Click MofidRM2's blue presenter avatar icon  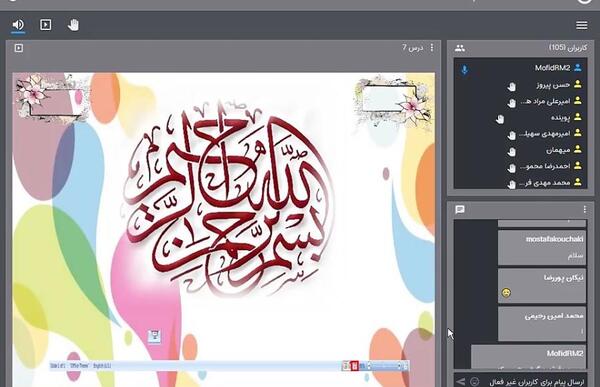578,68
